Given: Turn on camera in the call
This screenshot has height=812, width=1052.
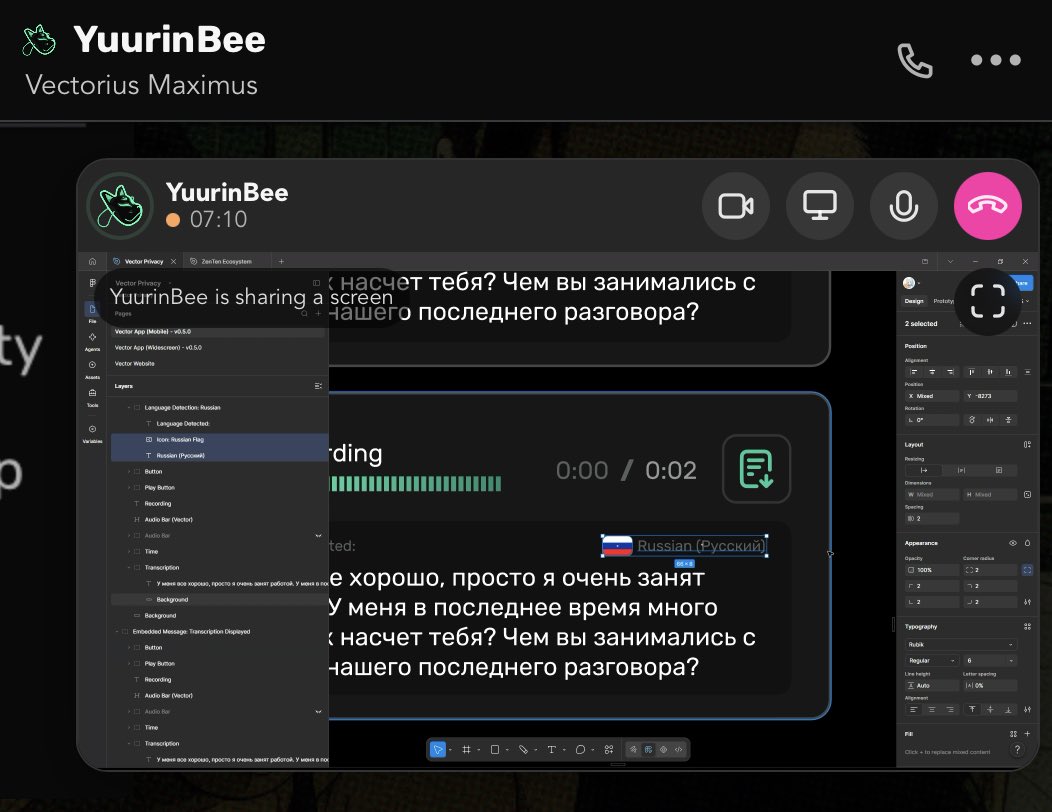Looking at the screenshot, I should coord(735,206).
